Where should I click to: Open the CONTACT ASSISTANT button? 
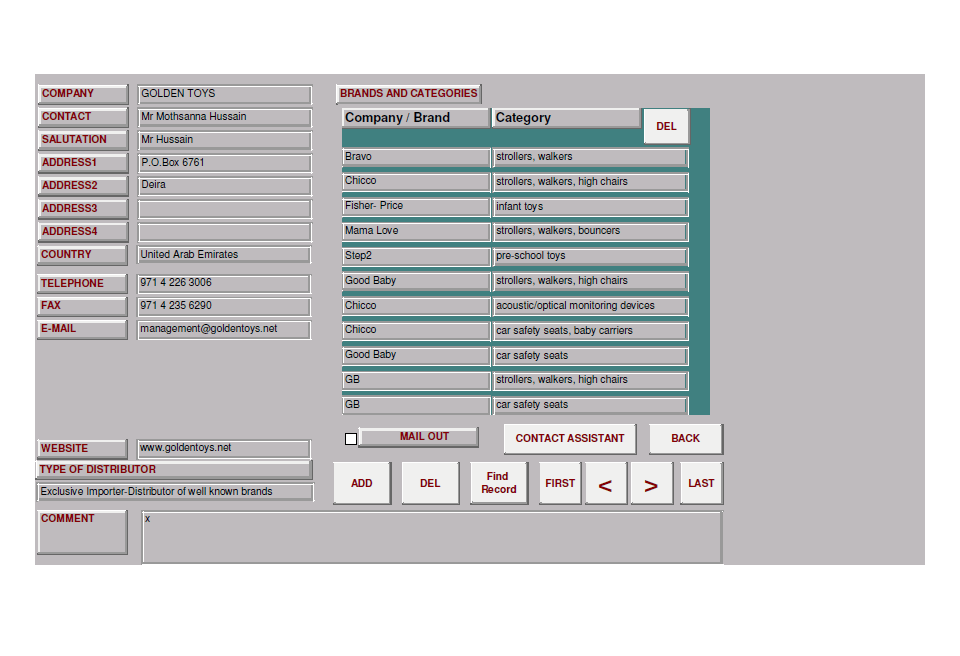569,439
